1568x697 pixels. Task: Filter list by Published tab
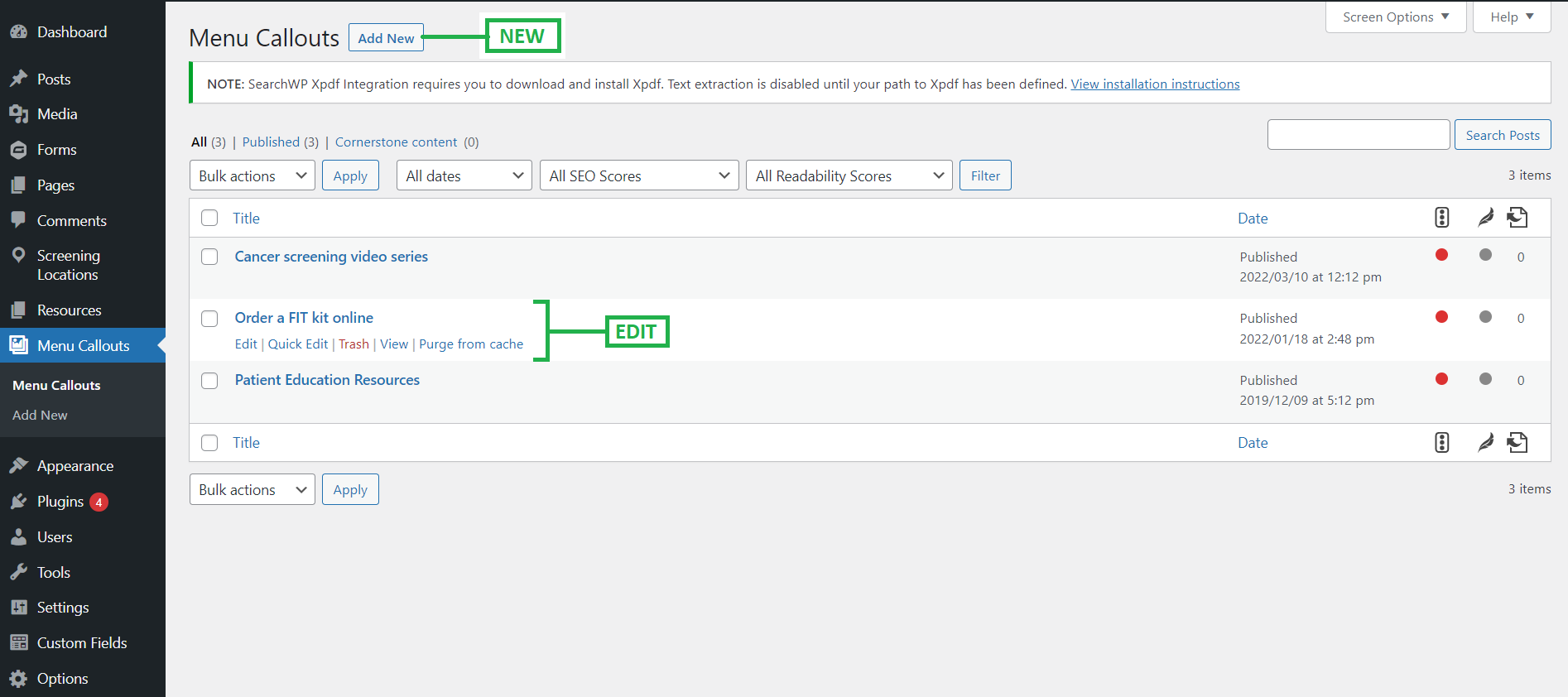[x=271, y=142]
